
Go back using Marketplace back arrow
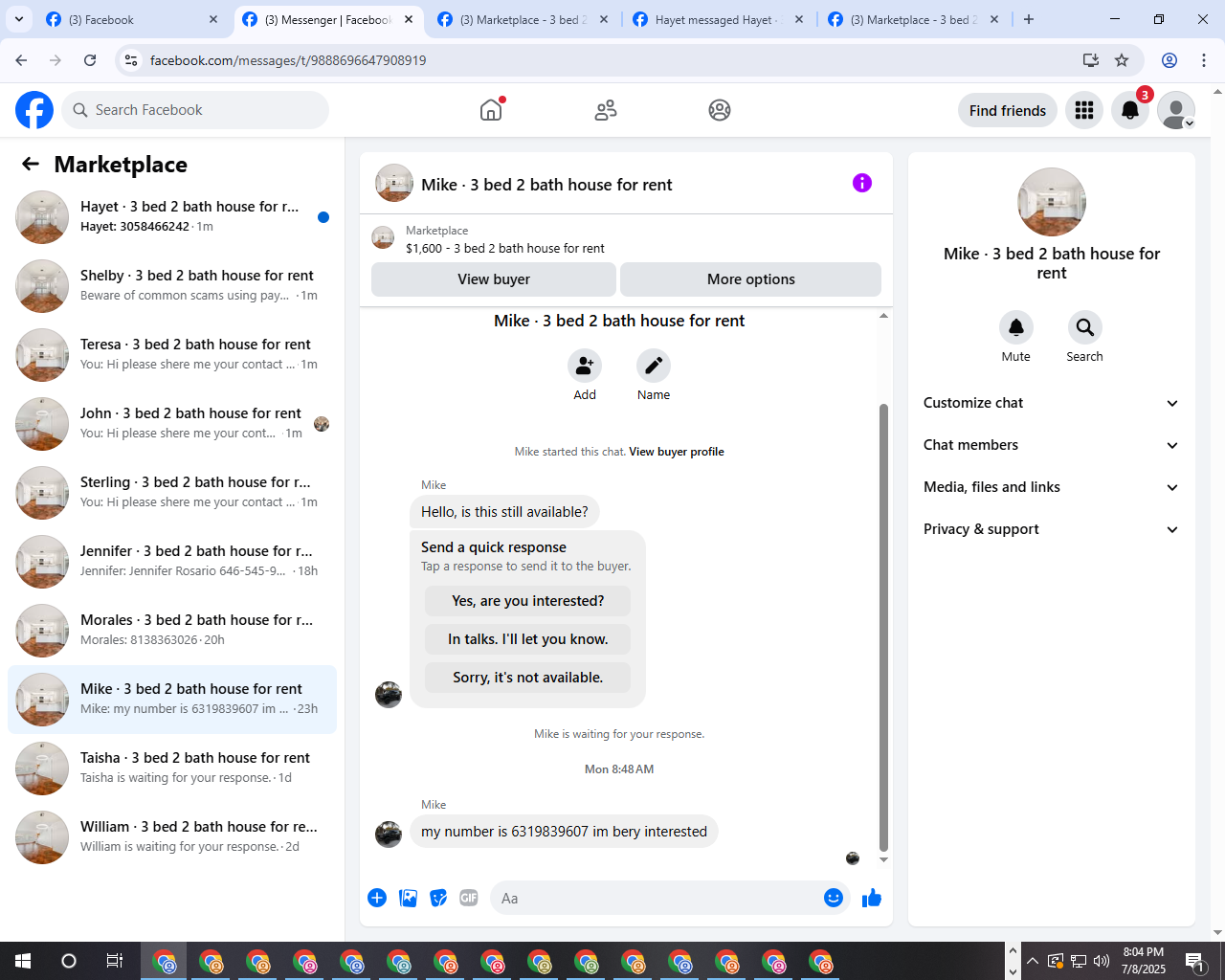31,164
